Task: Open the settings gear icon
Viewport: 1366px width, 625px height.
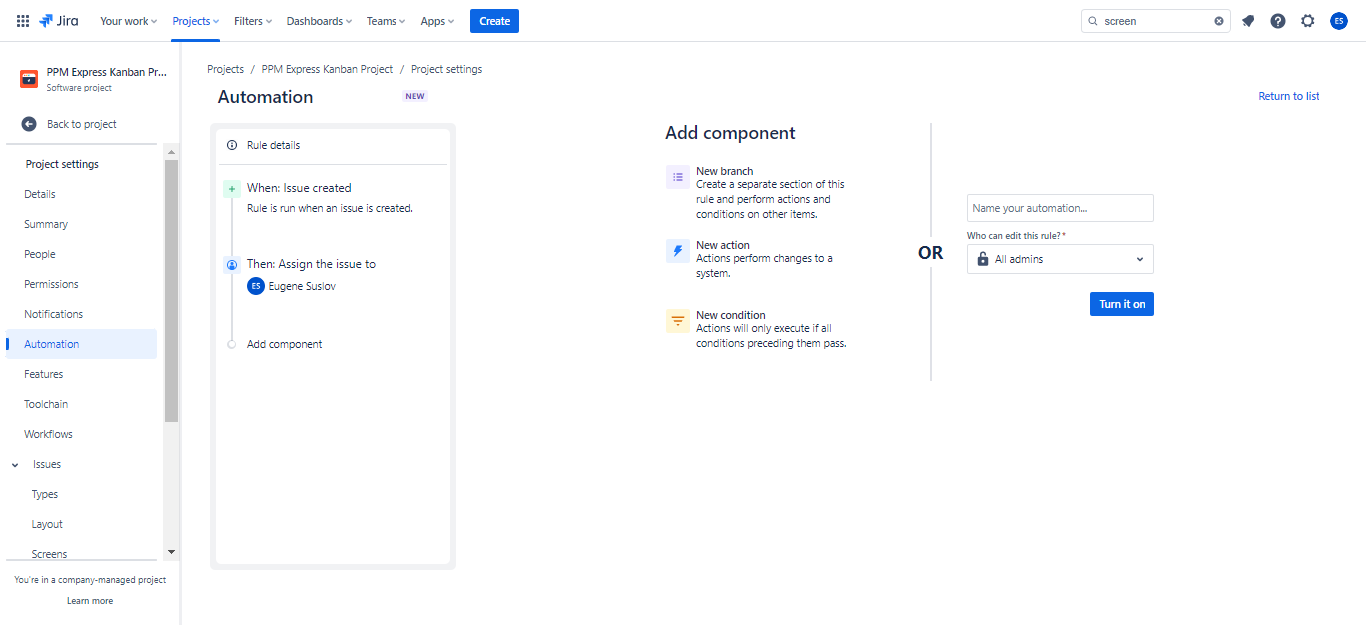Action: (1308, 21)
